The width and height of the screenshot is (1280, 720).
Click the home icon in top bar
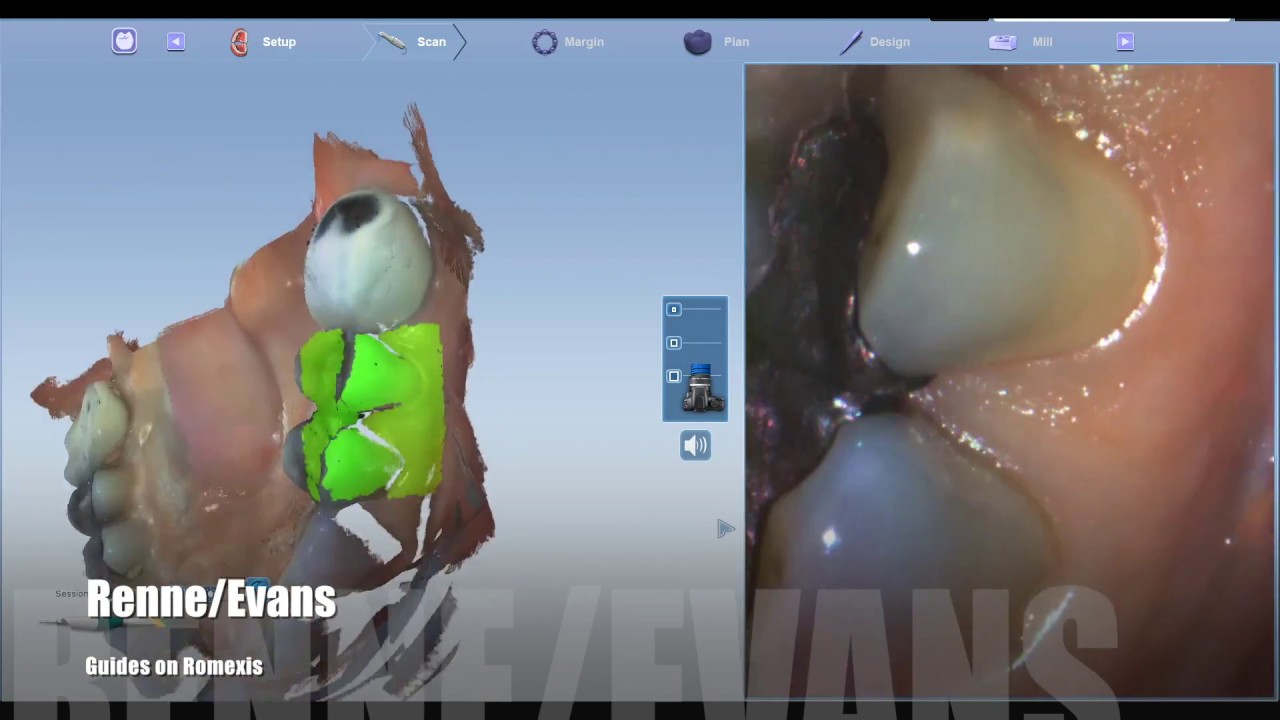point(124,41)
